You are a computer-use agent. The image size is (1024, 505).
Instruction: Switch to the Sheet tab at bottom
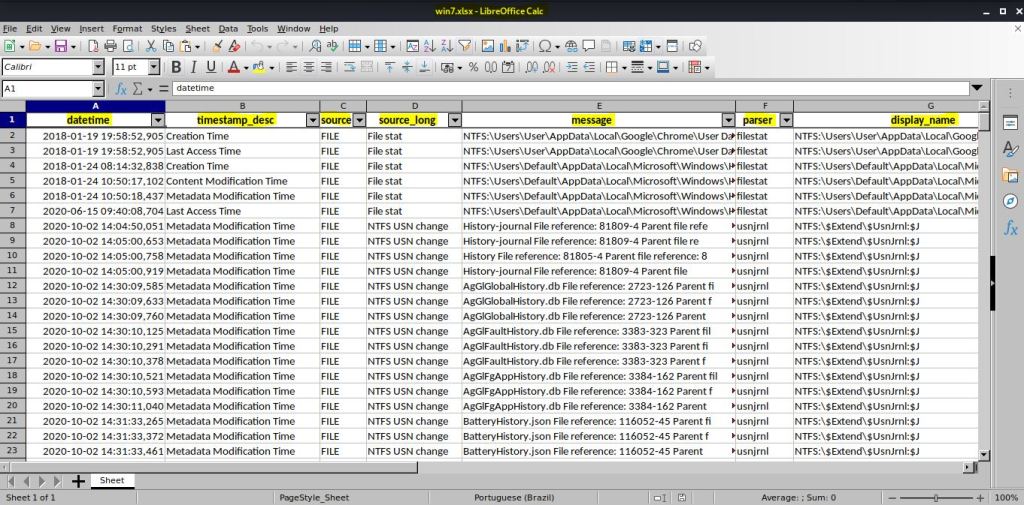[112, 481]
